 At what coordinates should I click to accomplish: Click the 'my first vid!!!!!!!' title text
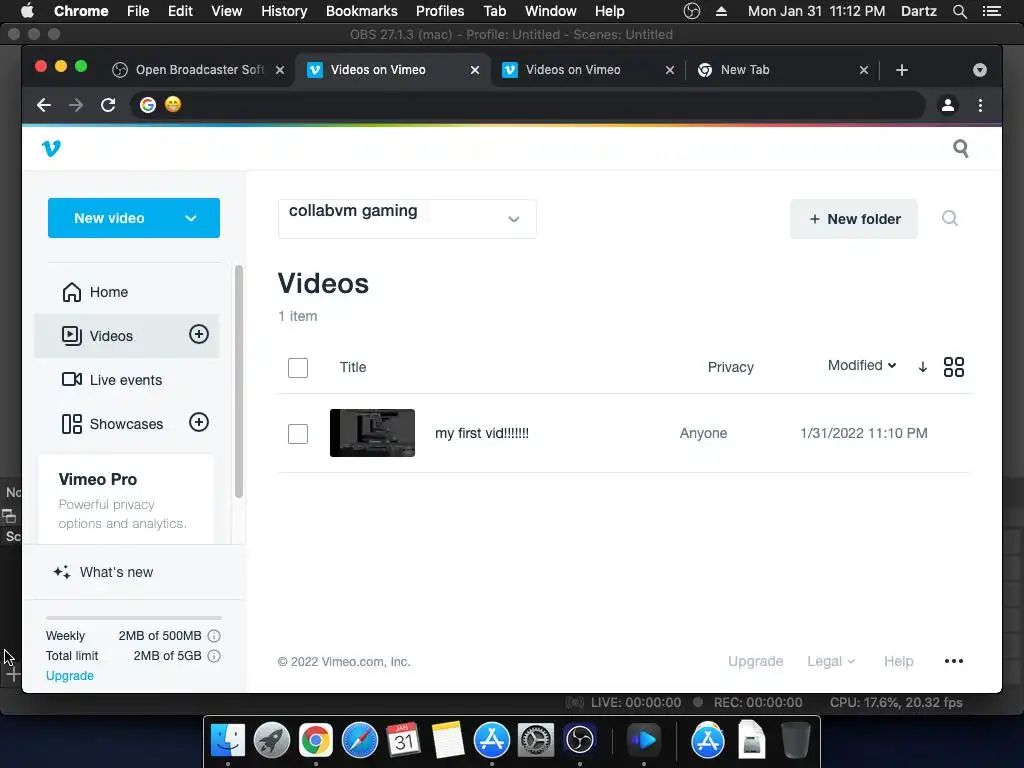482,433
